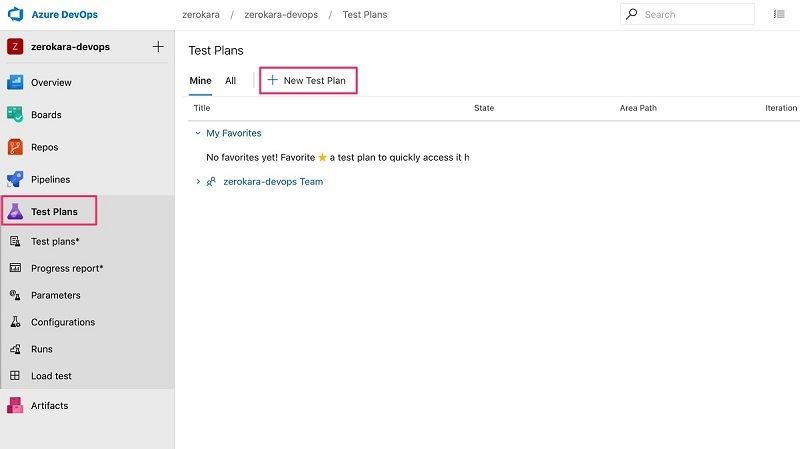This screenshot has height=449, width=800.
Task: Expand the zerokara-devops Team group
Action: click(x=198, y=182)
